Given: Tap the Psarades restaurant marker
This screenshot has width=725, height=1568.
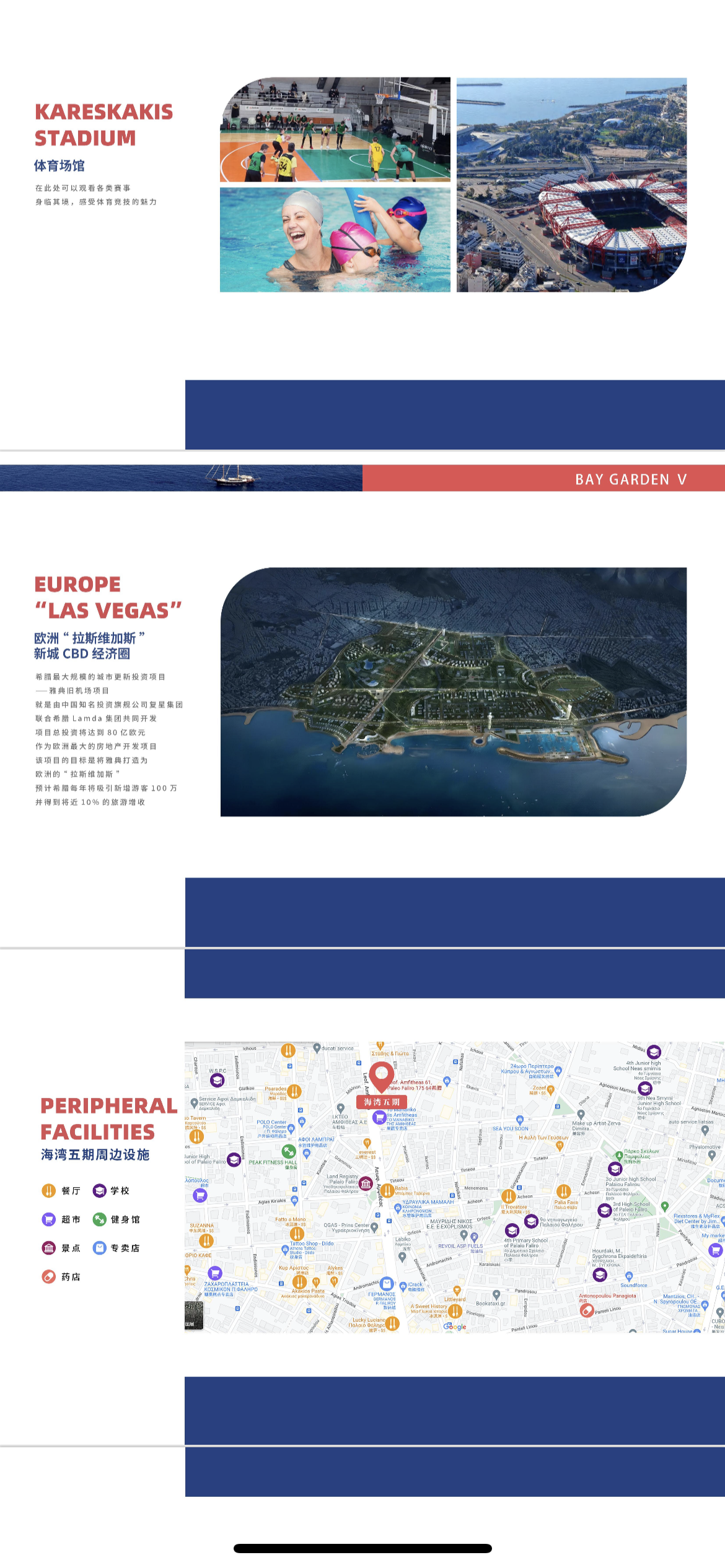Looking at the screenshot, I should pyautogui.click(x=294, y=1091).
